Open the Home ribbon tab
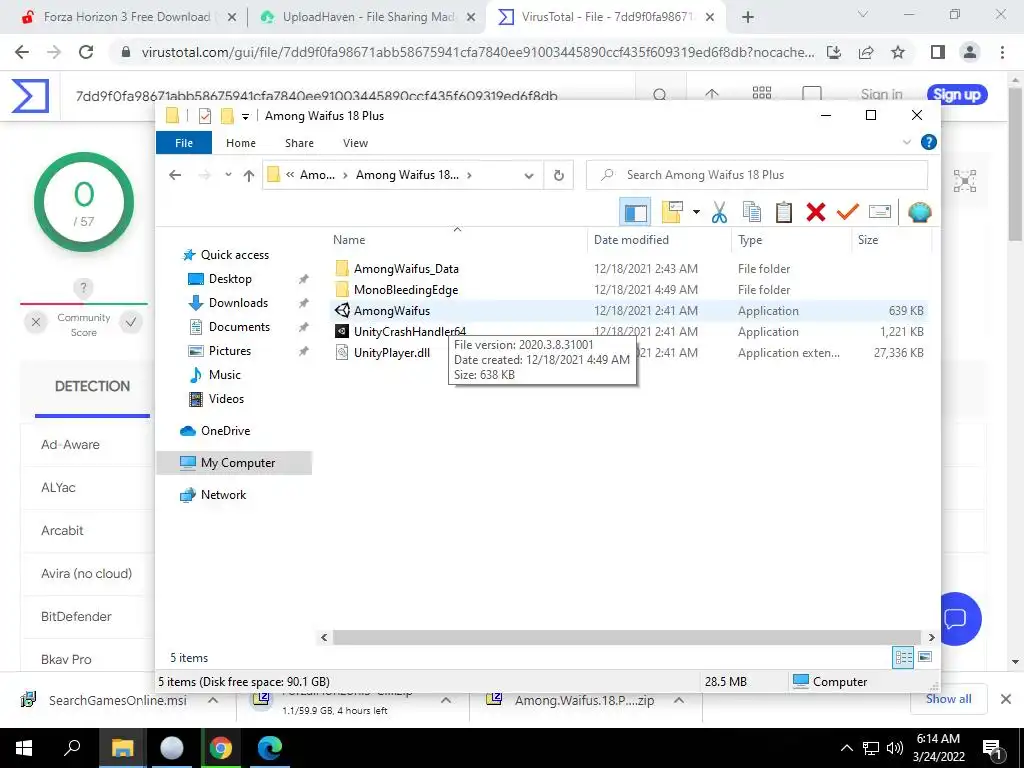 [x=241, y=143]
